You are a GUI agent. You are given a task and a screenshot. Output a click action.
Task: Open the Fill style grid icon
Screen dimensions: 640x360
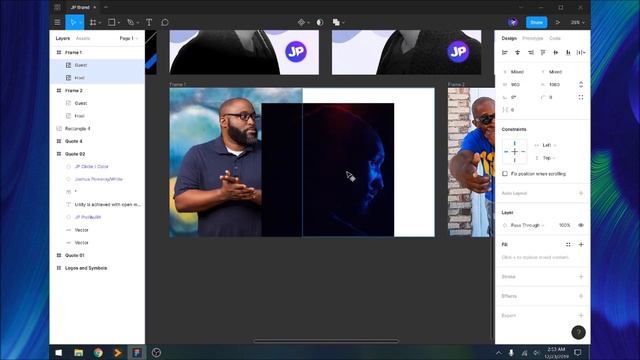568,244
